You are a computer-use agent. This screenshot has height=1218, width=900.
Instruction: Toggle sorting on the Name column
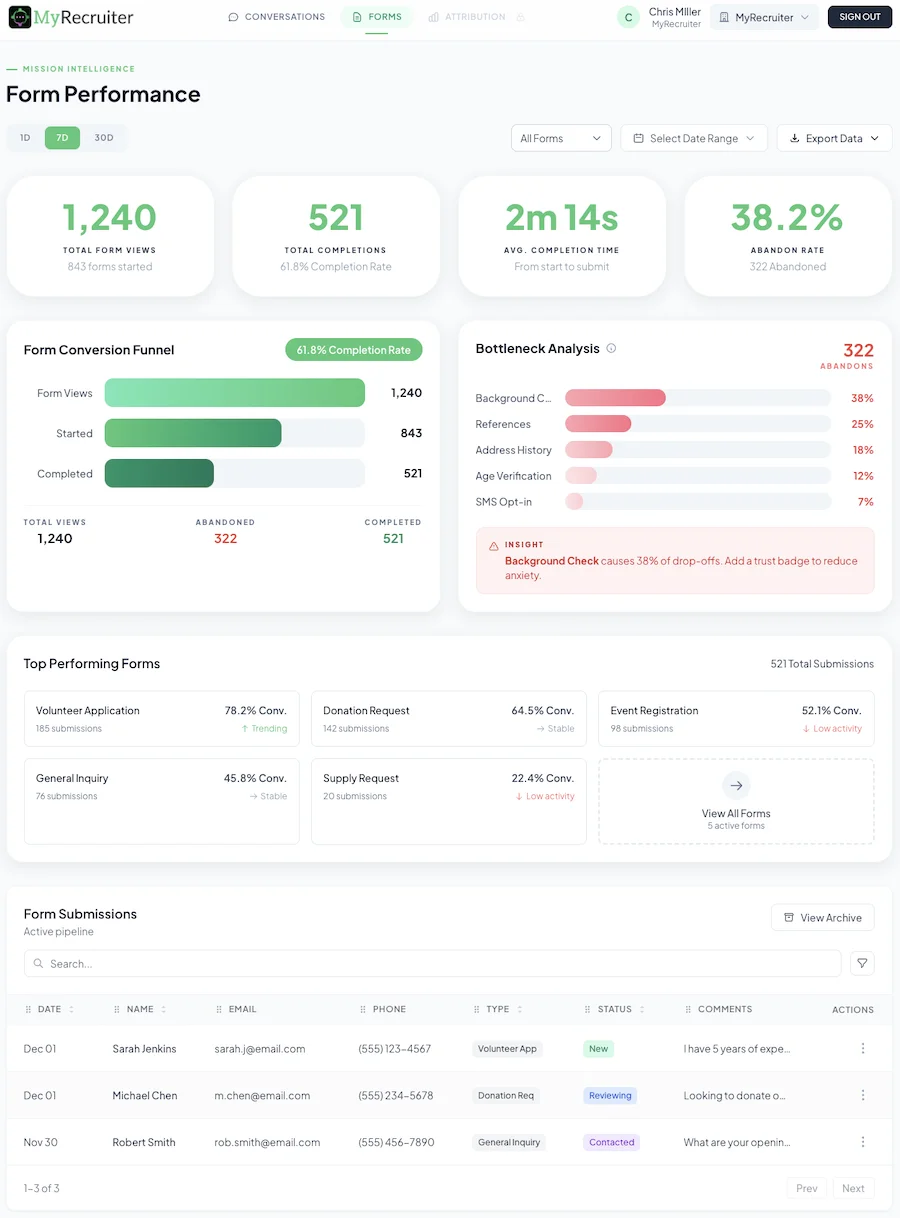click(163, 1009)
